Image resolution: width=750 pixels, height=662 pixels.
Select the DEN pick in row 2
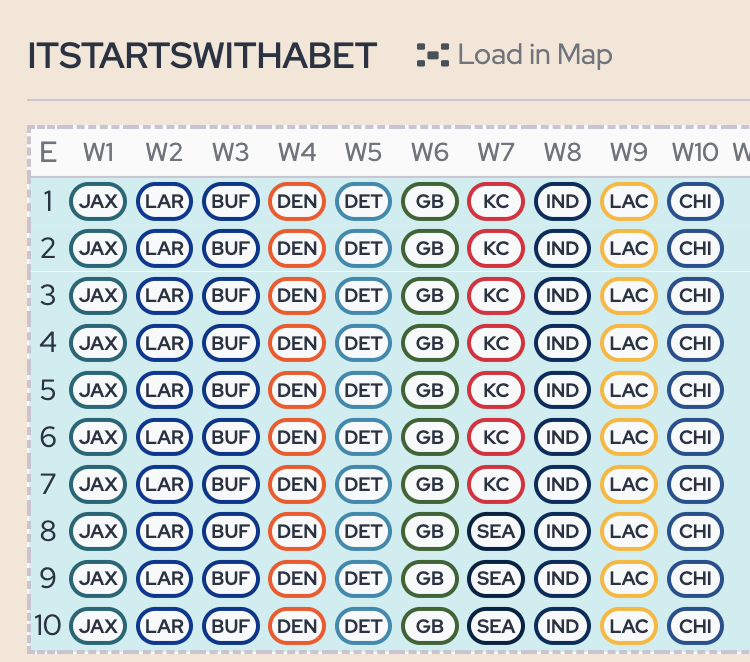click(297, 249)
